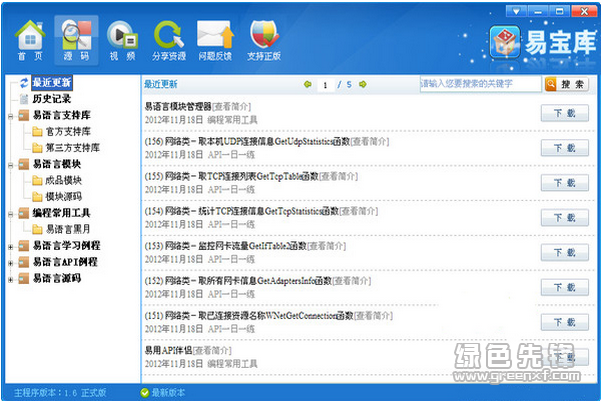
Task: Collapse the 易语言支持库 tree node
Action: click(11, 116)
